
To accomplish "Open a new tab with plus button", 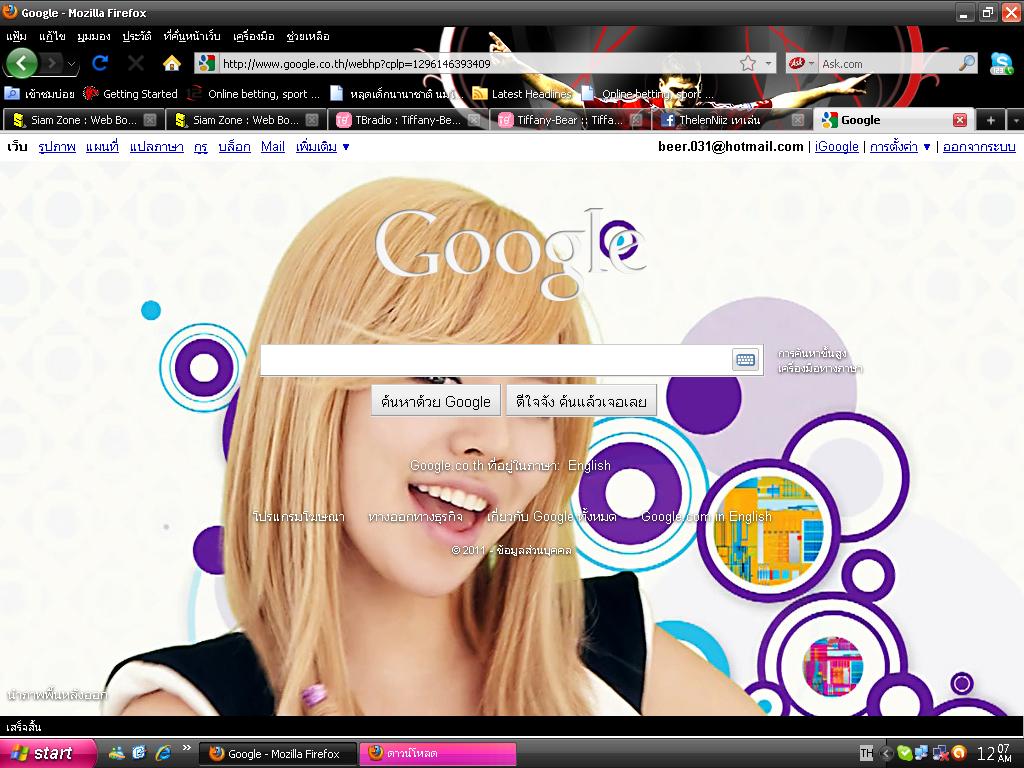I will [990, 120].
